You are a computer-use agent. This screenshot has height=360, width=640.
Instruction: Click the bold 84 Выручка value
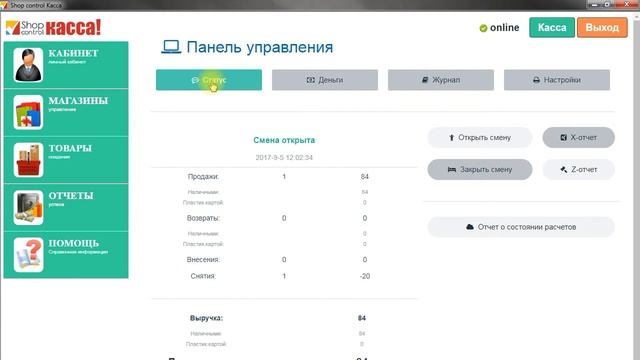pyautogui.click(x=362, y=318)
